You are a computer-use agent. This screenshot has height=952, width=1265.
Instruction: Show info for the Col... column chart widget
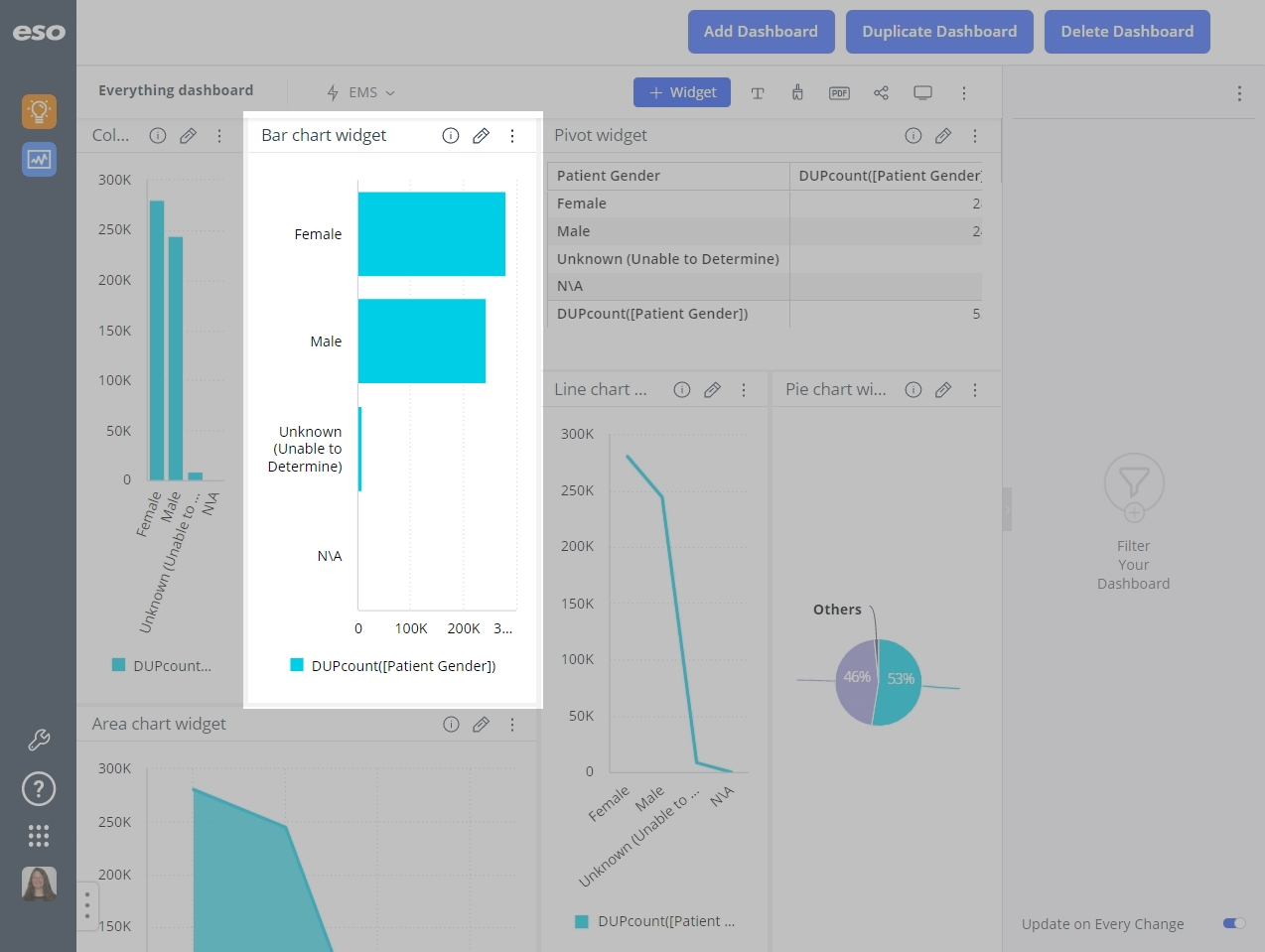pyautogui.click(x=157, y=136)
